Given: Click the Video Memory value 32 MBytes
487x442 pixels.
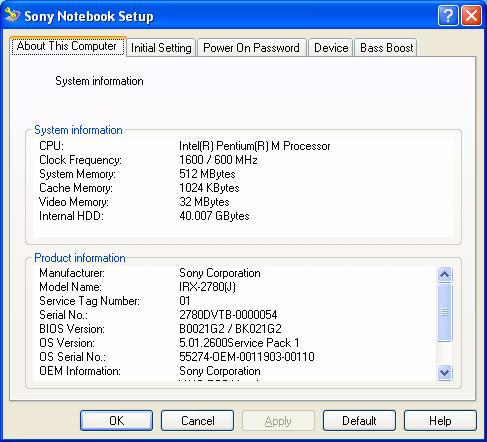Looking at the screenshot, I should [x=204, y=202].
